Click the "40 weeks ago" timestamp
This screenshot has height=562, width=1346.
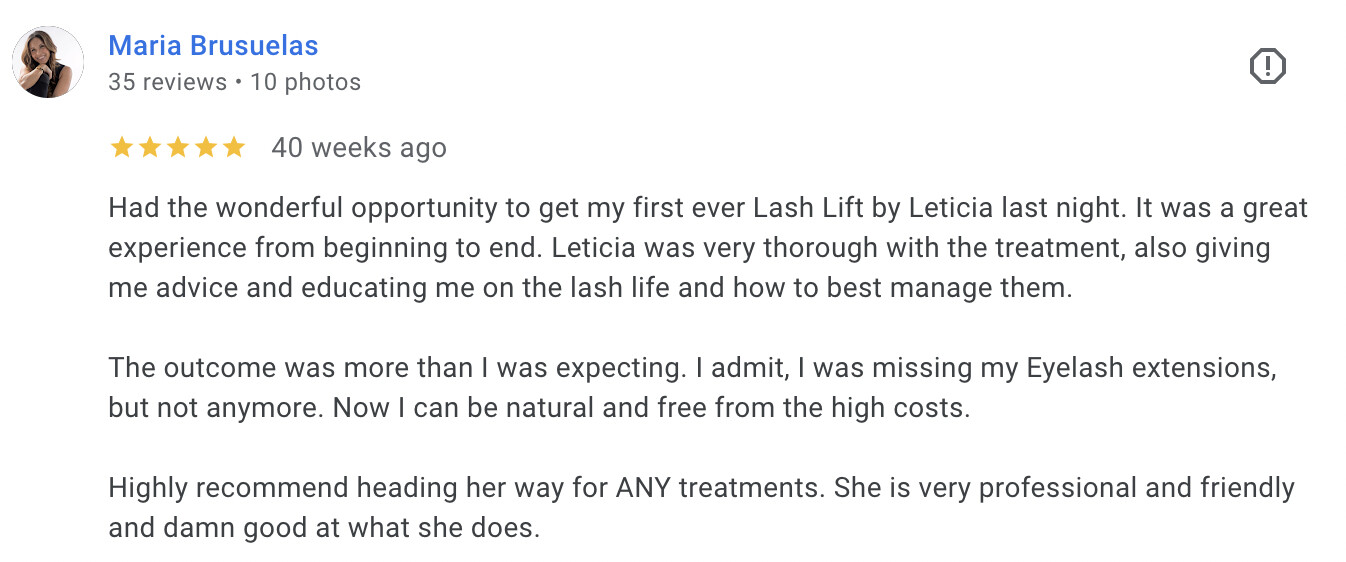[x=359, y=148]
